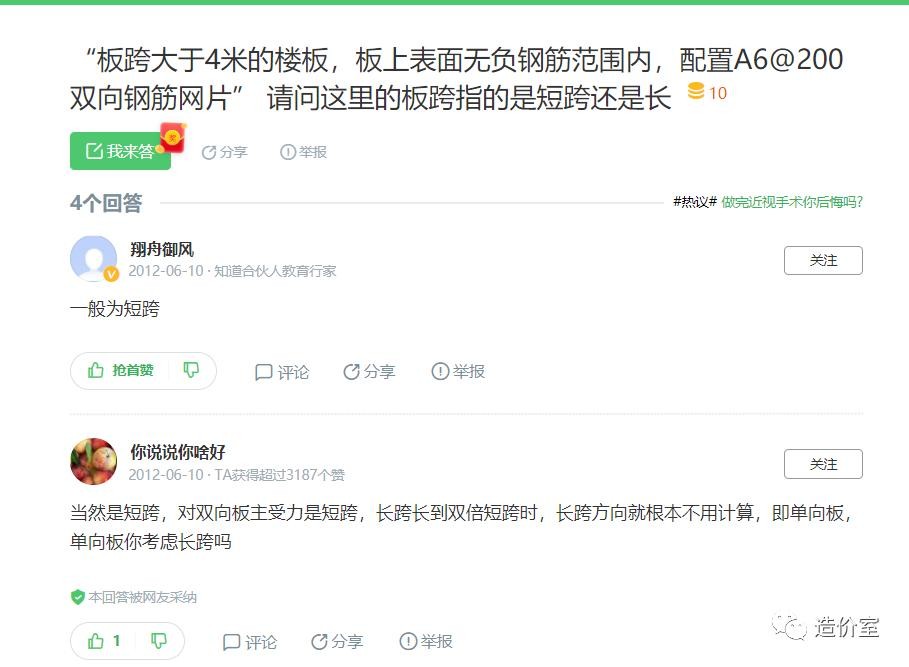Follow user 翔舟御风 with 关注 button
The image size is (909, 667).
pyautogui.click(x=823, y=260)
